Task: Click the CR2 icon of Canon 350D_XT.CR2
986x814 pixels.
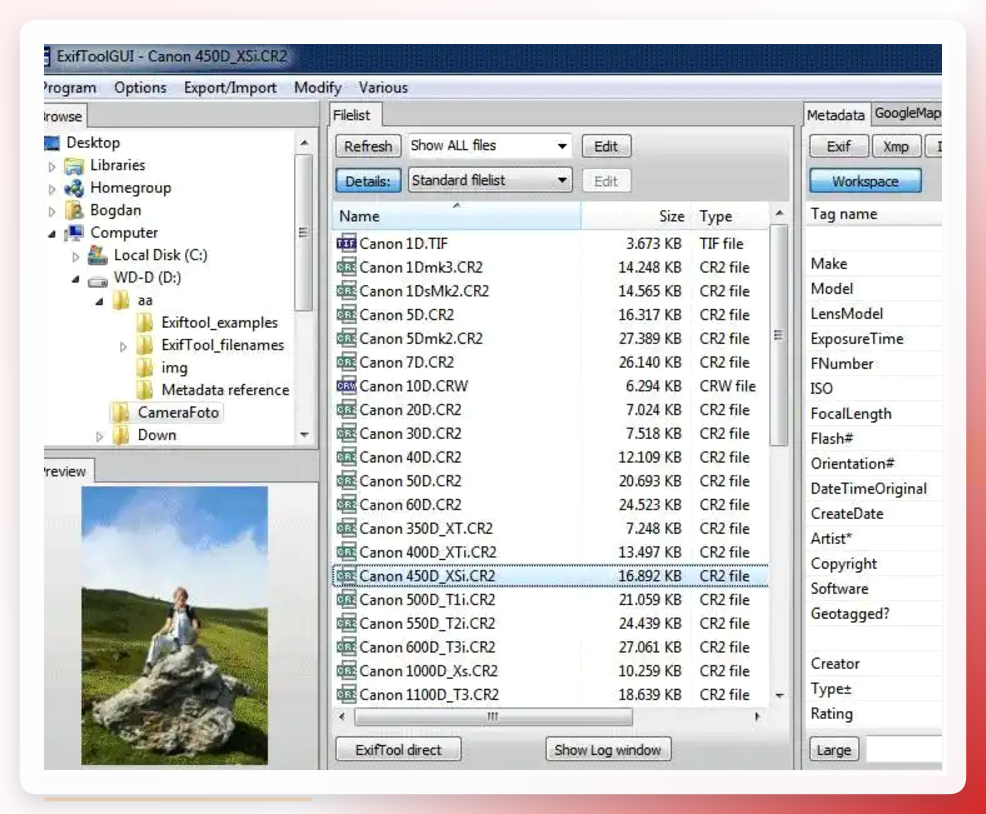Action: [346, 528]
